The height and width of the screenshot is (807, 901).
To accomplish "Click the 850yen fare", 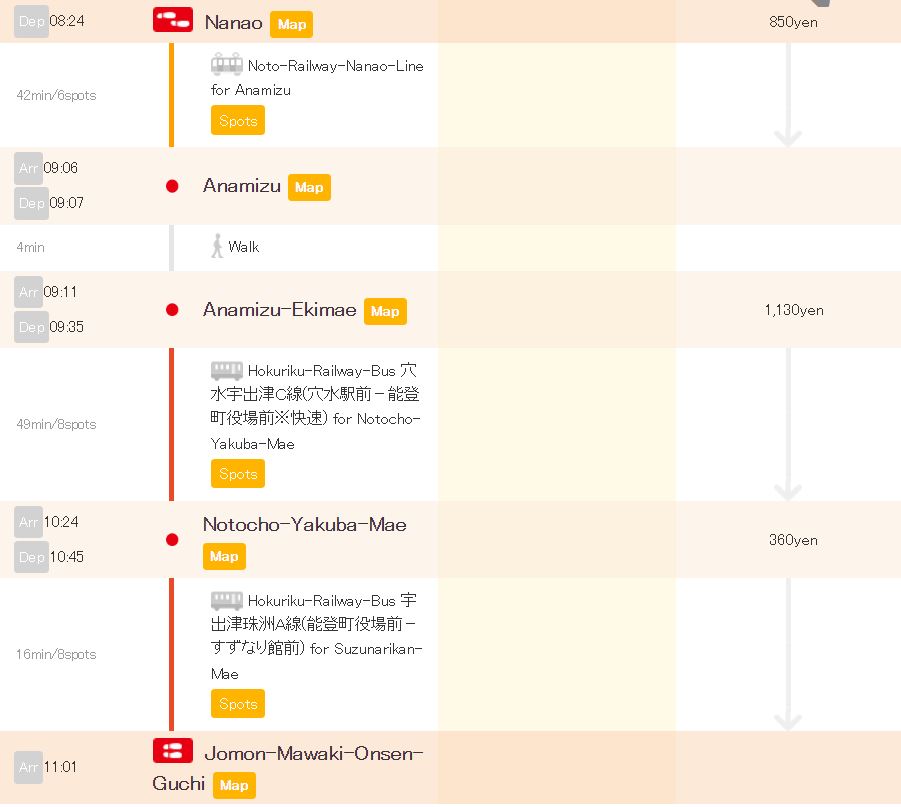I will (x=793, y=22).
